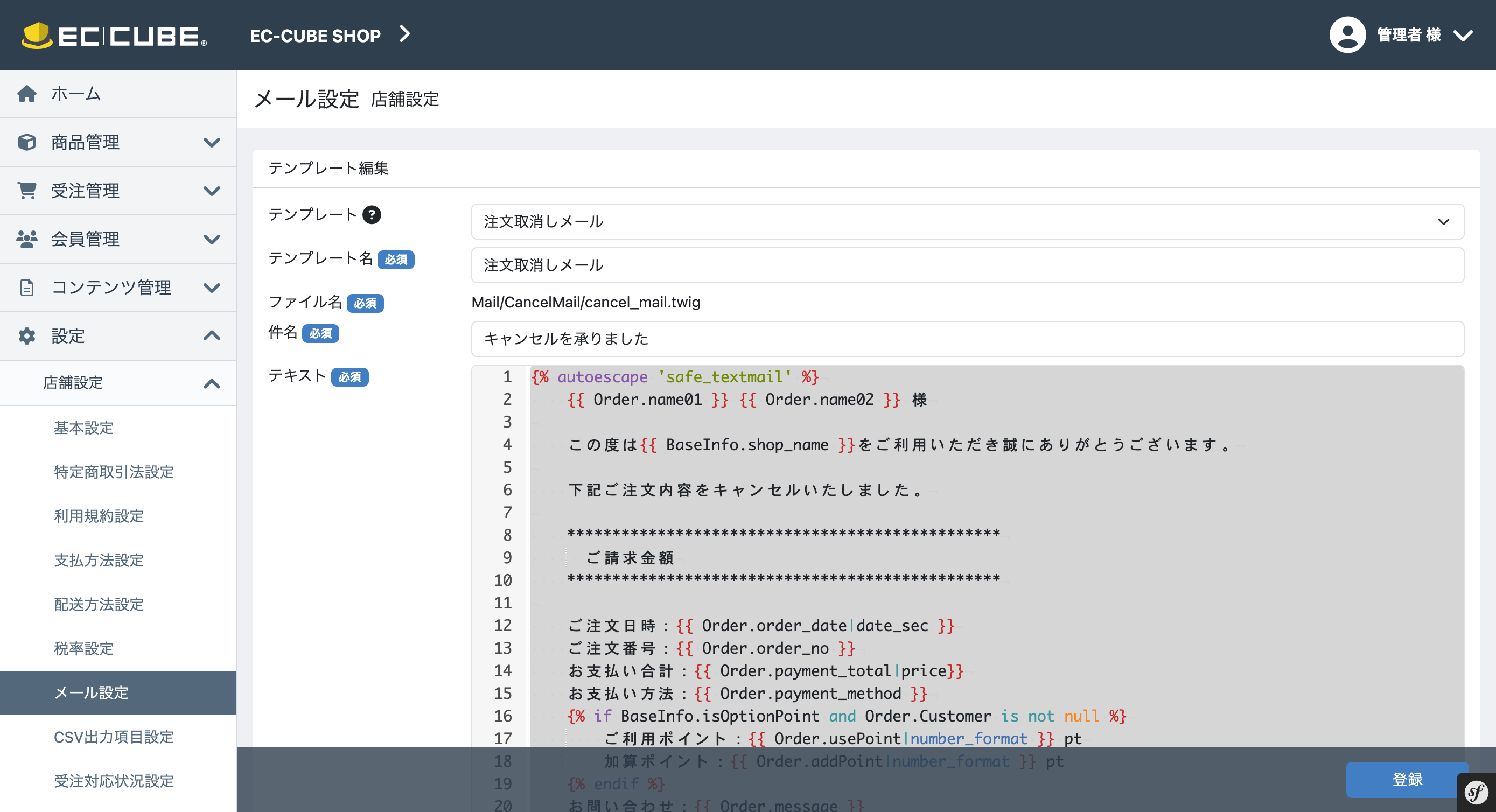Click the テンプレート名 input field
1496x812 pixels.
968,265
